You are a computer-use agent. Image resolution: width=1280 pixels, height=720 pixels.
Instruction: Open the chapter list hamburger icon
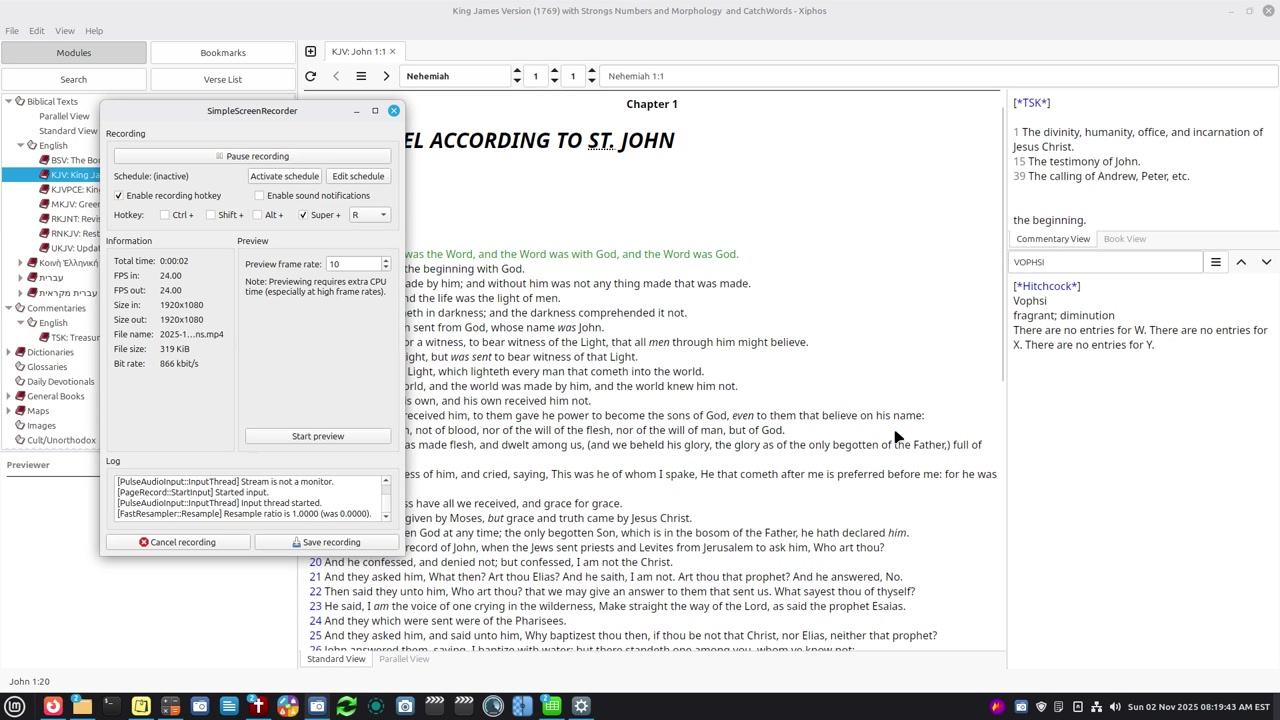[x=361, y=76]
